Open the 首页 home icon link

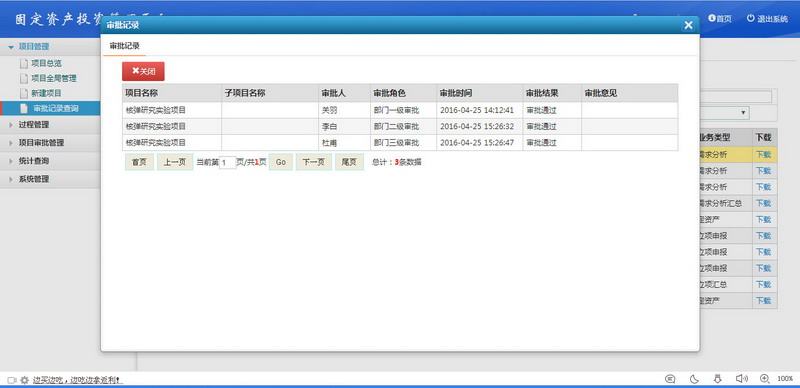719,19
